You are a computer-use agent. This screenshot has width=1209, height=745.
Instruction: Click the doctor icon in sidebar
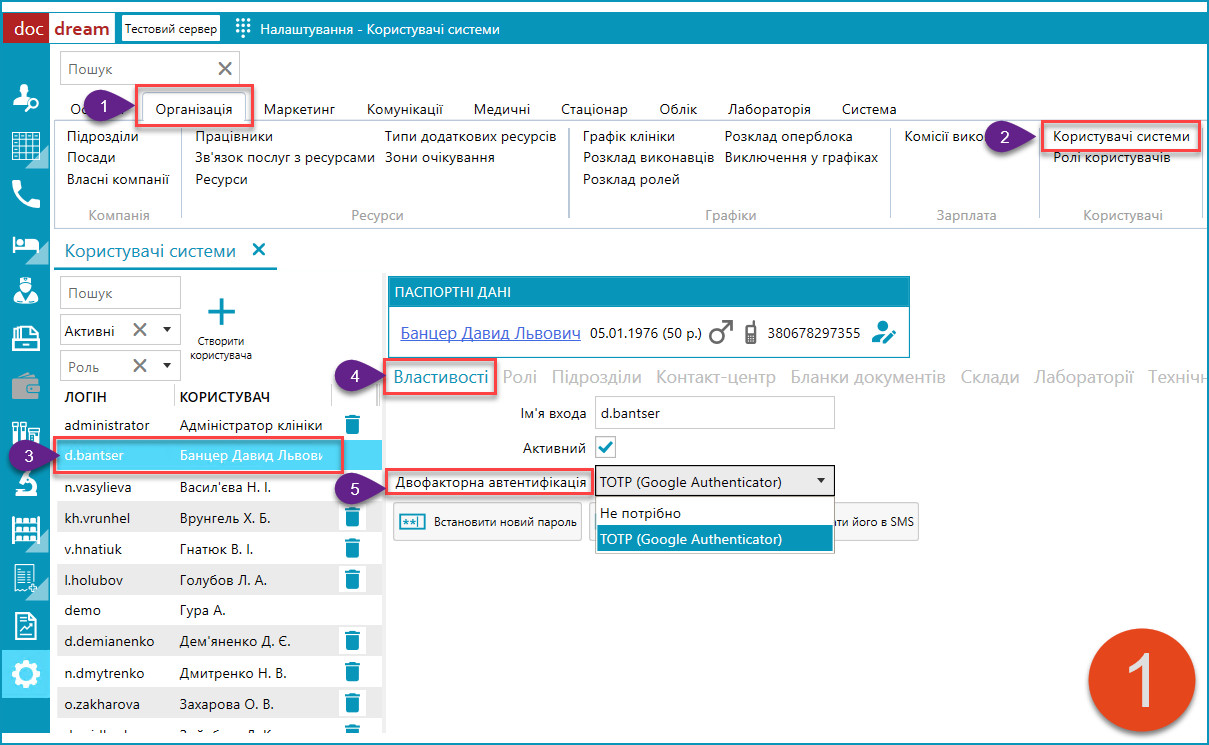[x=25, y=290]
